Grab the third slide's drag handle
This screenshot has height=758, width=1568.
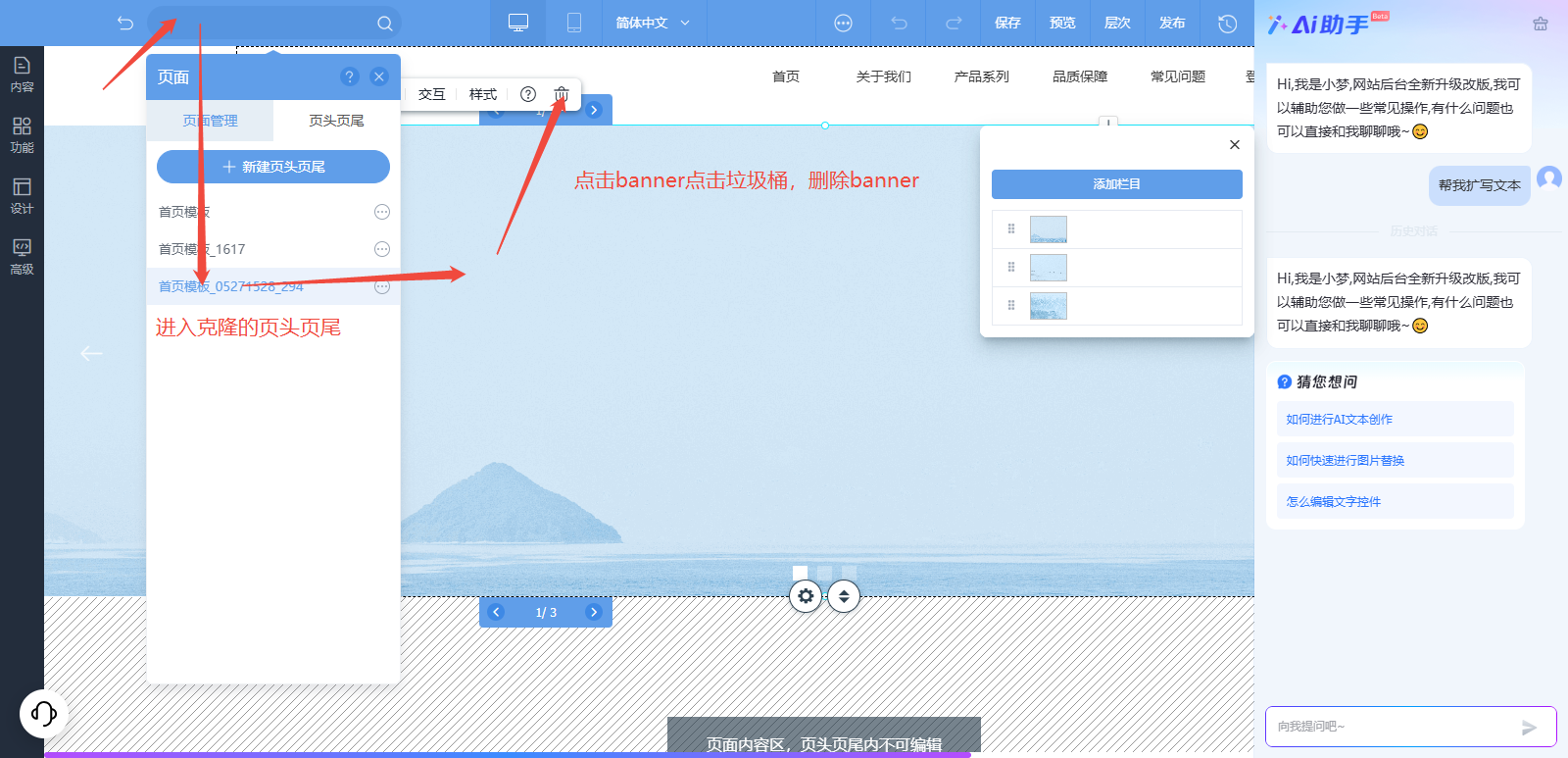1011,305
